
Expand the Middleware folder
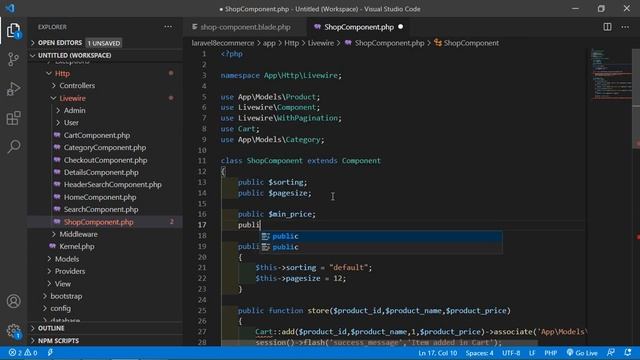pos(78,234)
